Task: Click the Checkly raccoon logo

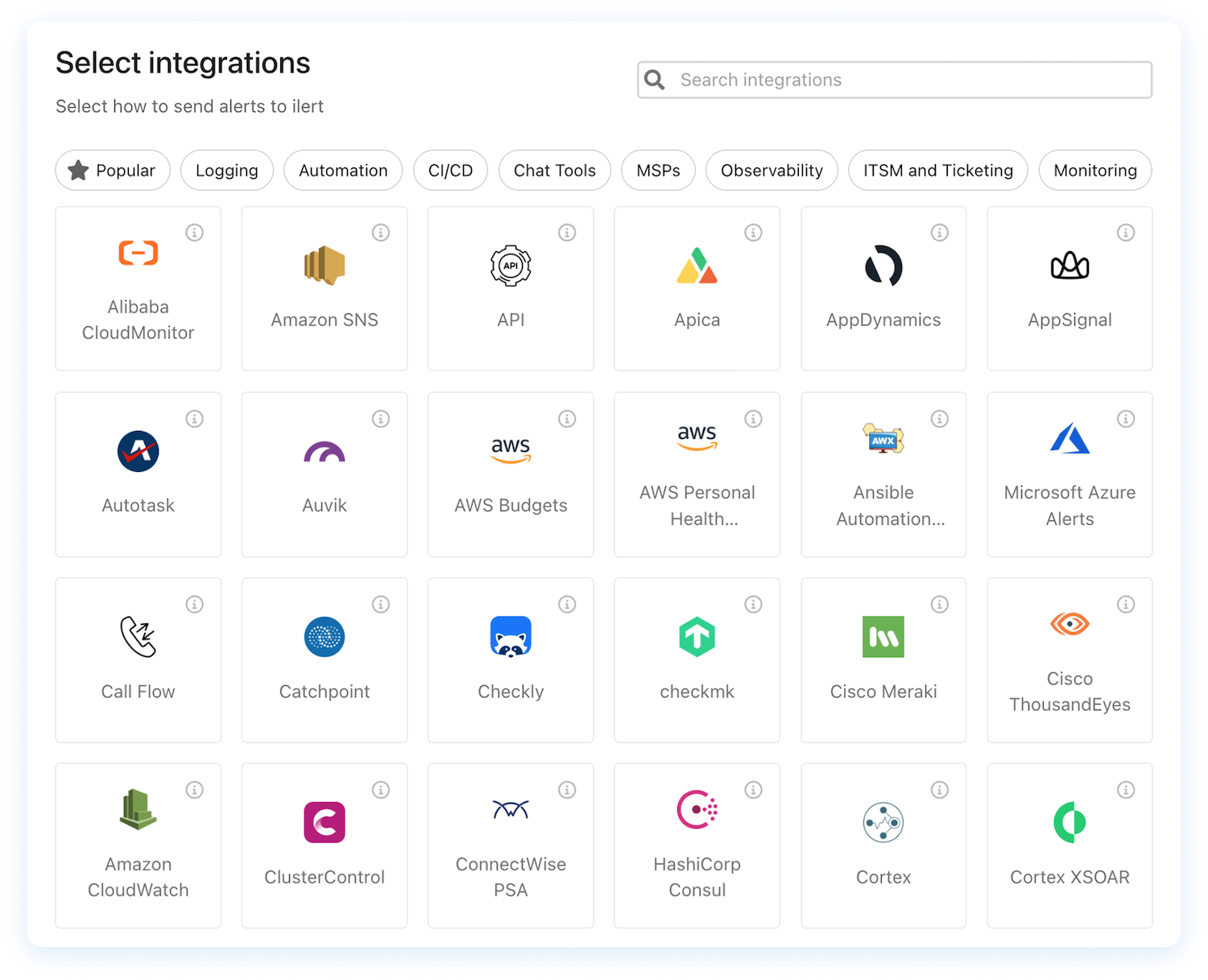Action: click(511, 637)
